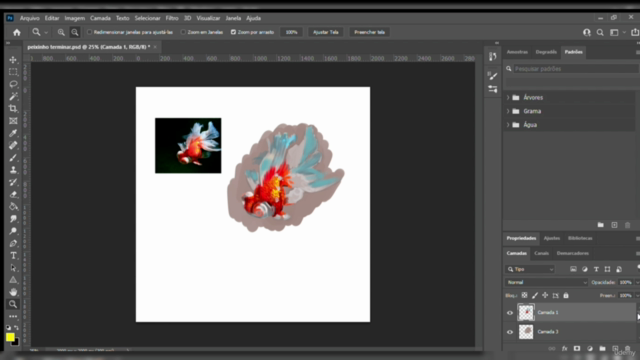This screenshot has width=640, height=360.
Task: Select the Paint Bucket tool
Action: tap(13, 207)
